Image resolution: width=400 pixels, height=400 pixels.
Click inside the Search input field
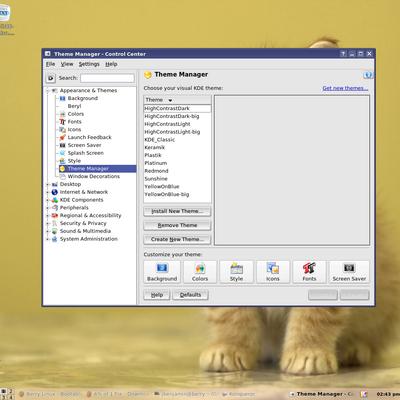[x=107, y=78]
